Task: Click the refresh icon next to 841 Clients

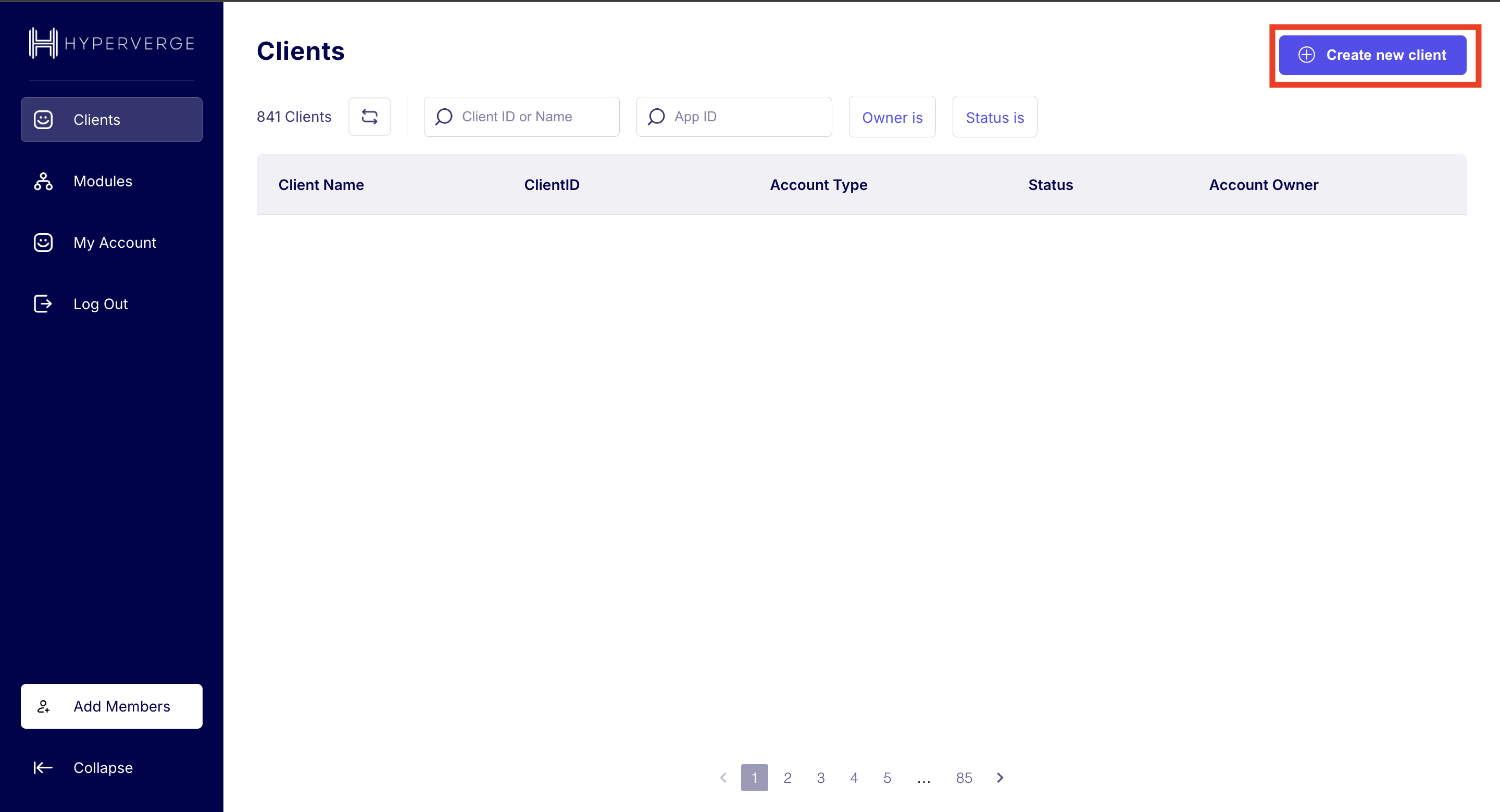Action: pyautogui.click(x=370, y=117)
